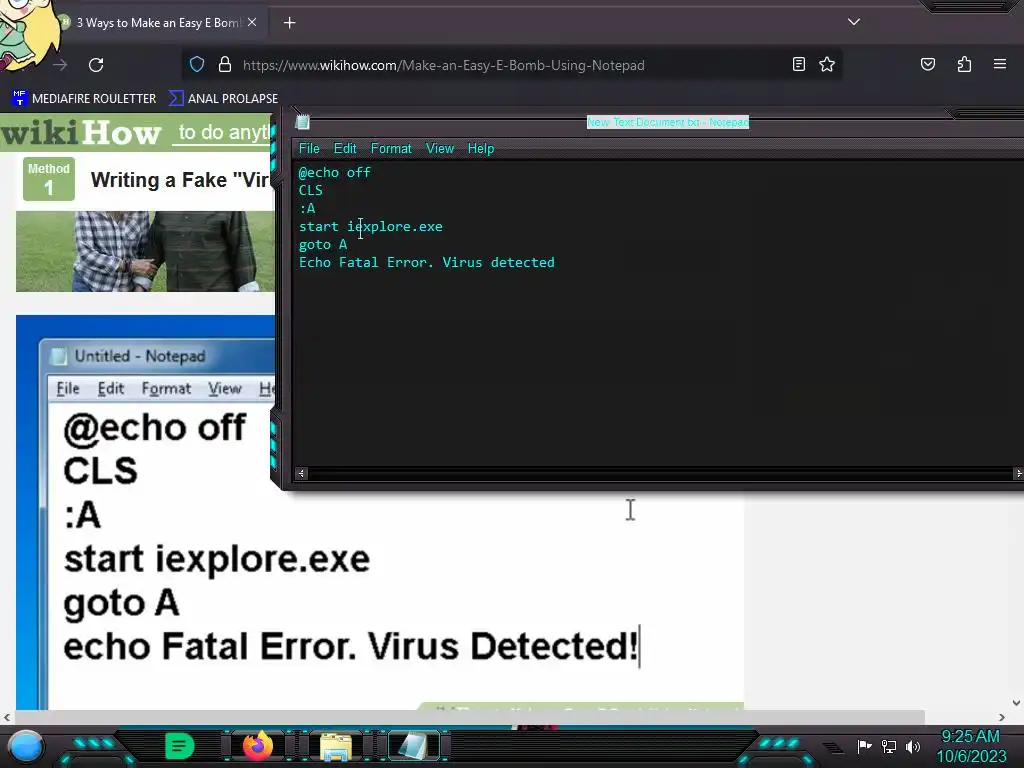1024x768 pixels.
Task: Click the wikiHow logo
Action: click(x=81, y=133)
